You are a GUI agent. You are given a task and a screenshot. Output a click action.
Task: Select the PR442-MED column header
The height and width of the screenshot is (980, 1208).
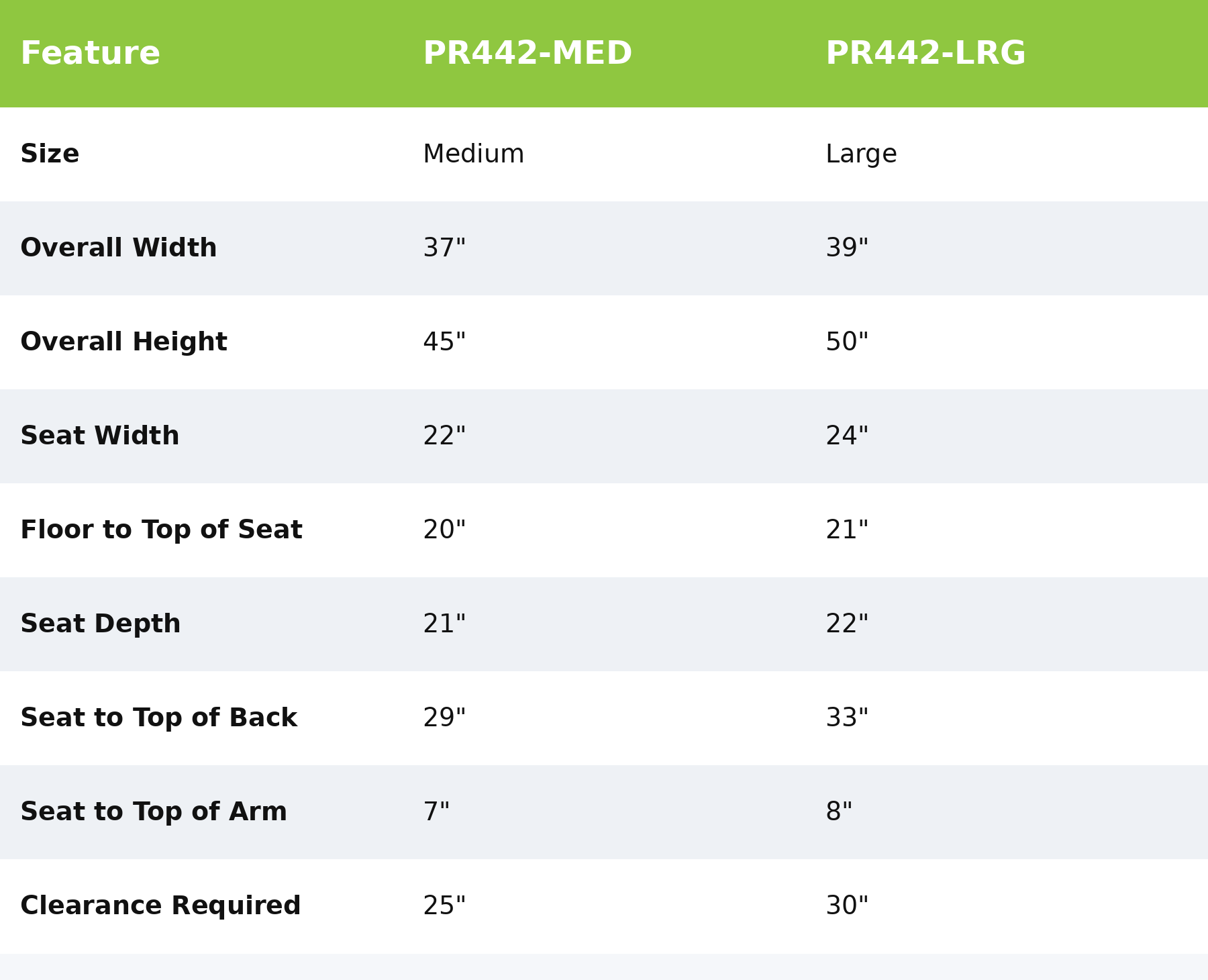point(527,54)
